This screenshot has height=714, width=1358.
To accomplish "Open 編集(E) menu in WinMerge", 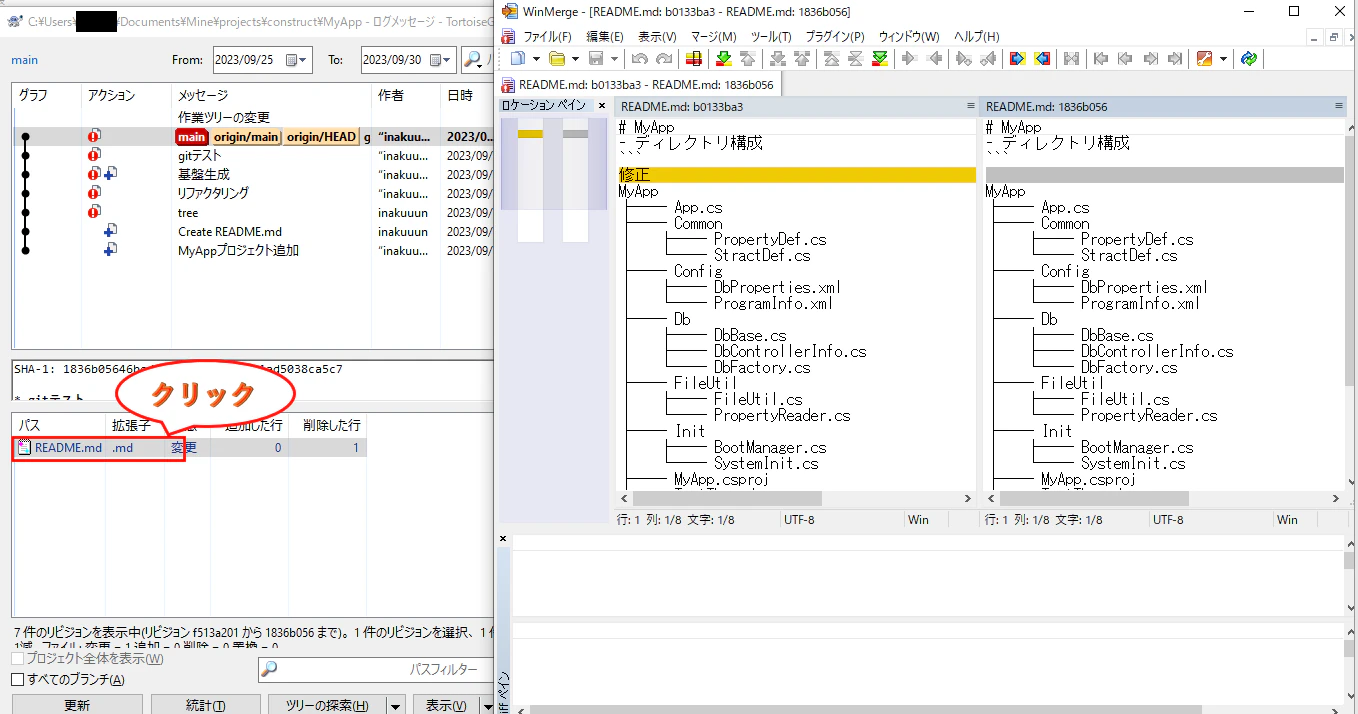I will pos(605,36).
